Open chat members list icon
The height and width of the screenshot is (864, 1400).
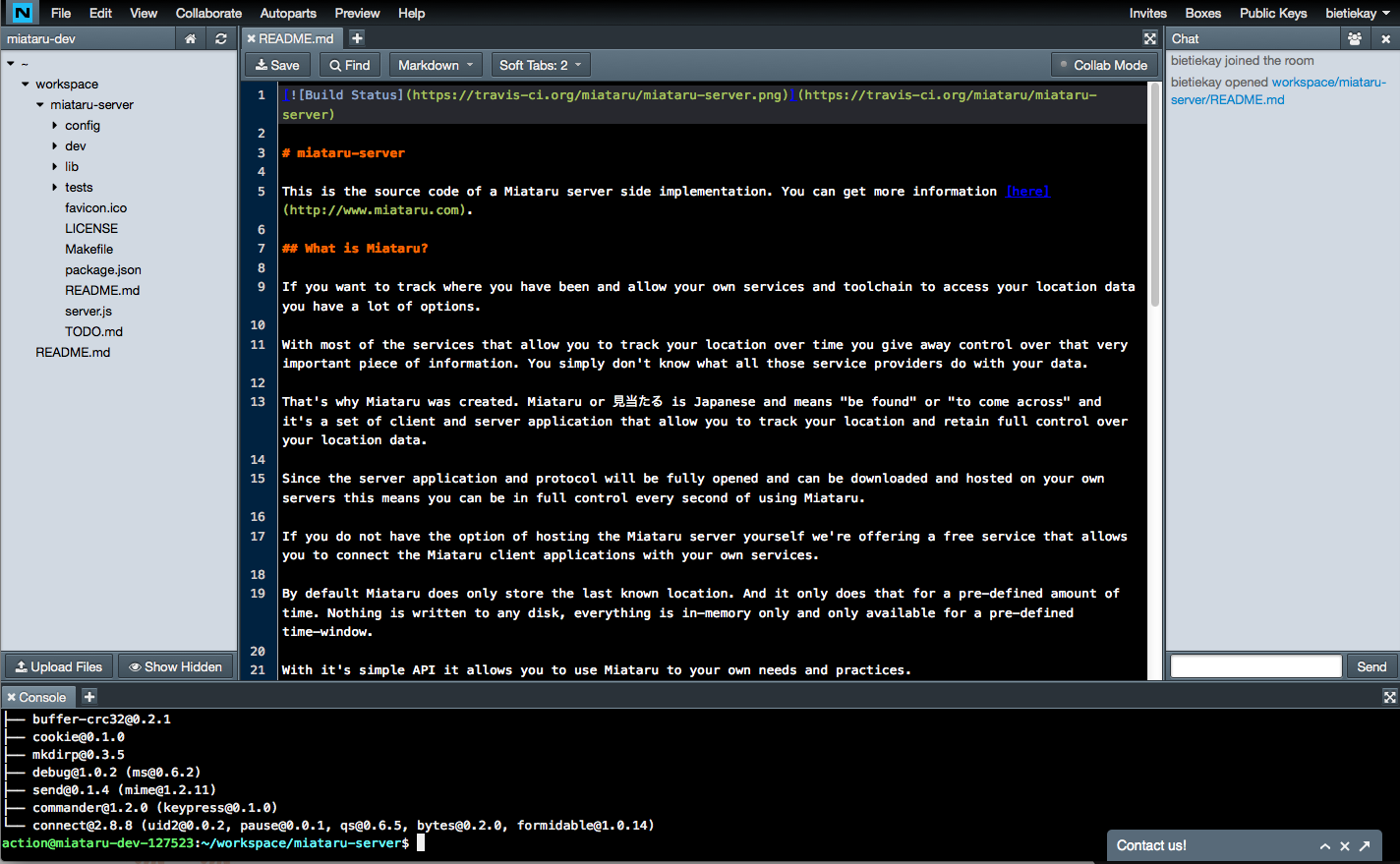coord(1355,38)
